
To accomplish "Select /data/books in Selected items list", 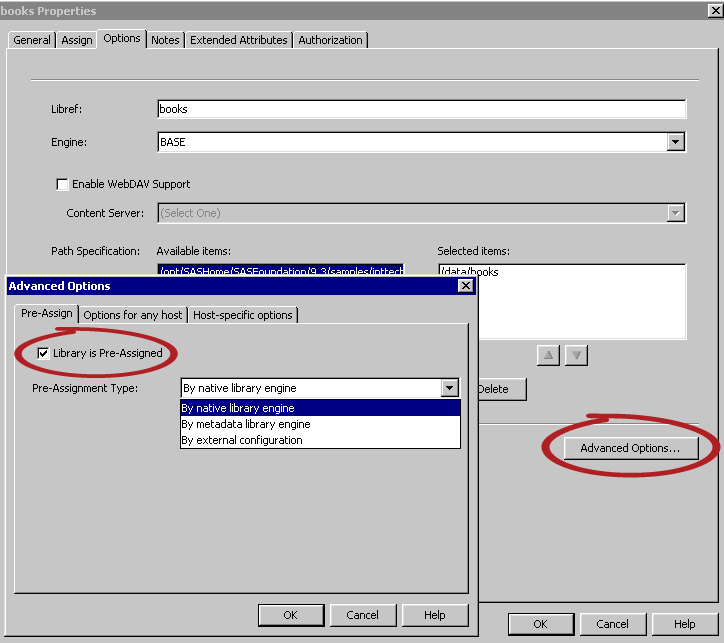I will tap(470, 272).
